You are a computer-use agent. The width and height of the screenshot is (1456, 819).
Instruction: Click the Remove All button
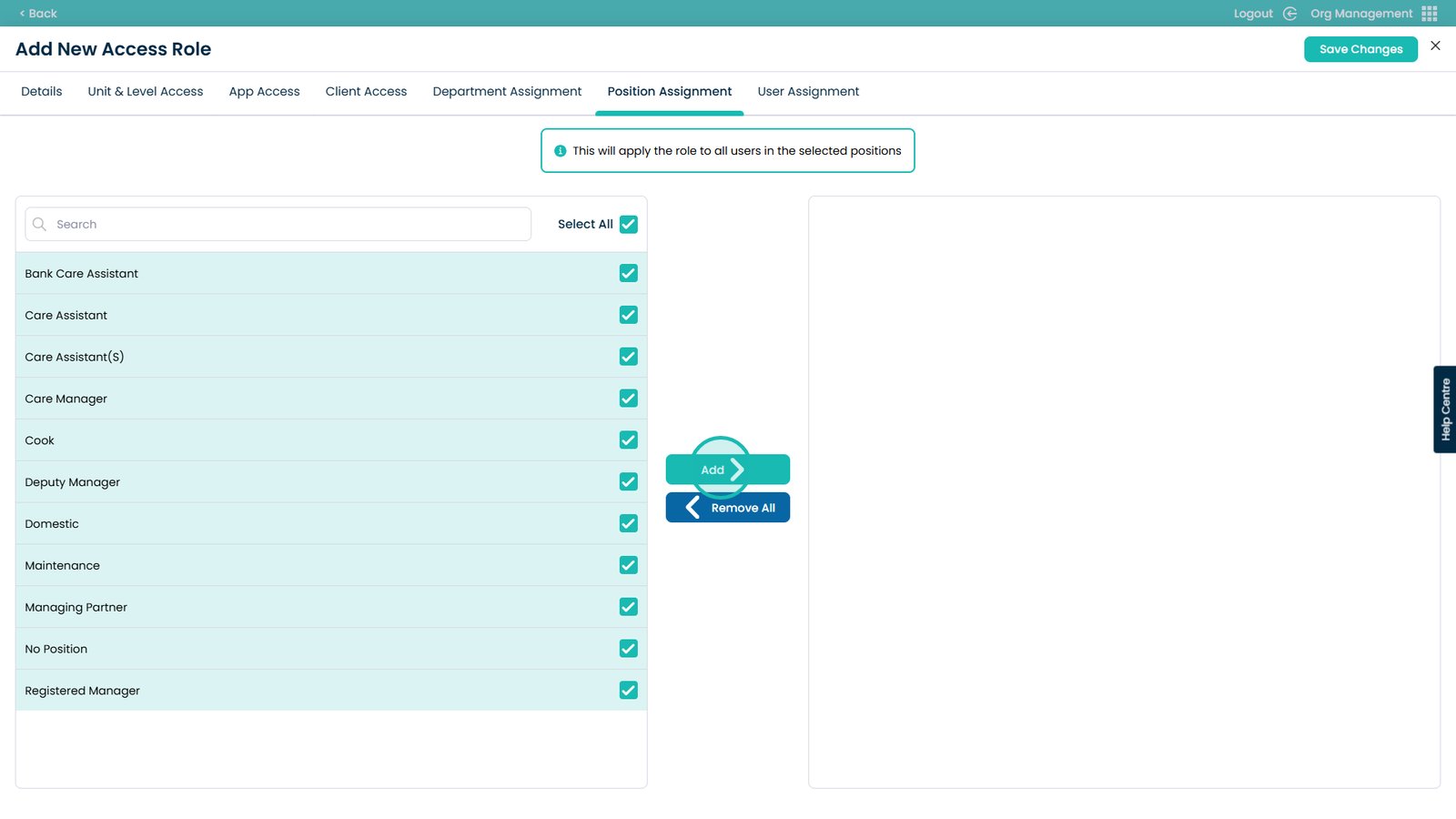coord(727,508)
